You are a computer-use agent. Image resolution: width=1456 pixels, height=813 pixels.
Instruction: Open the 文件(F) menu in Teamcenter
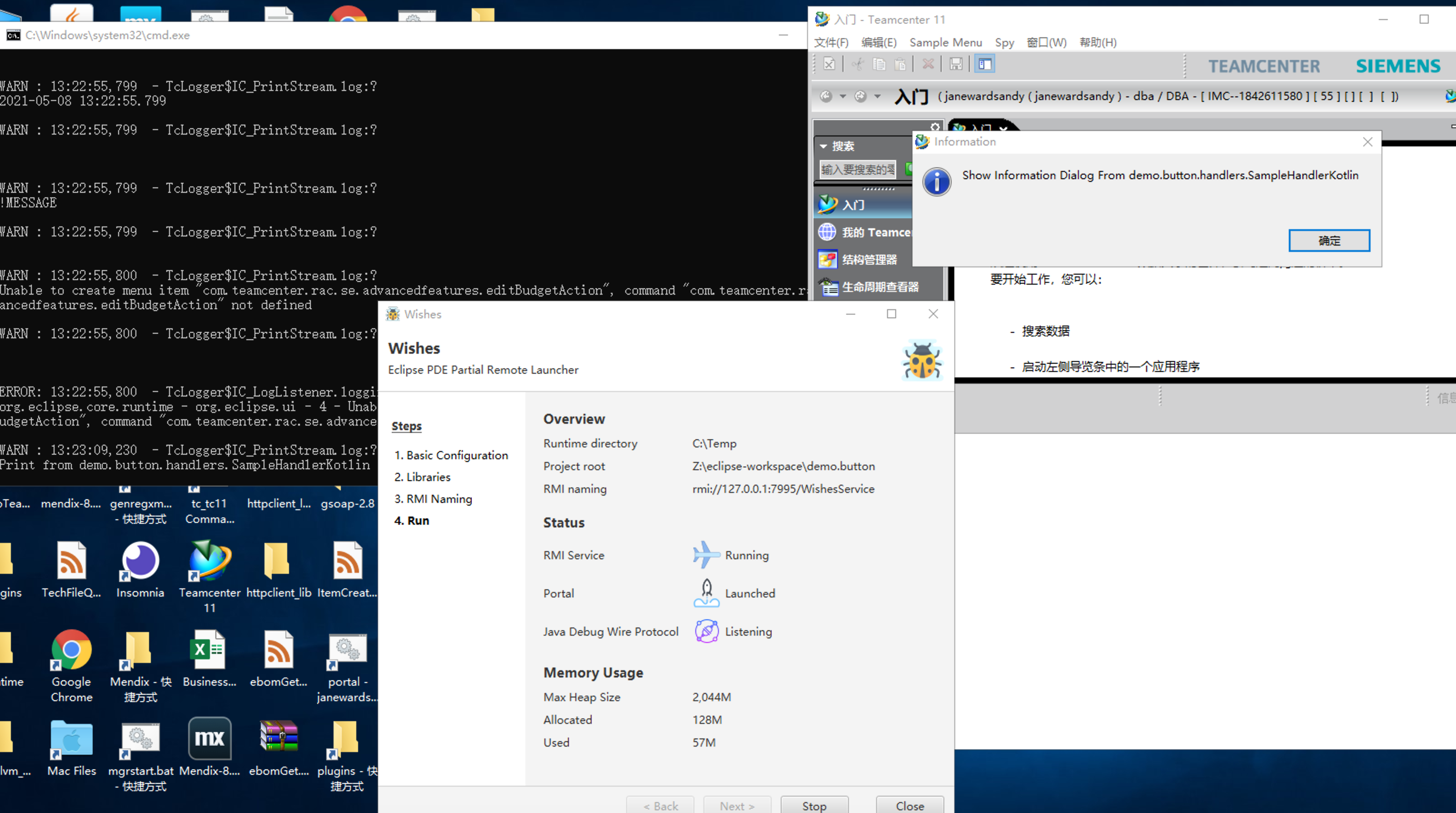[831, 42]
